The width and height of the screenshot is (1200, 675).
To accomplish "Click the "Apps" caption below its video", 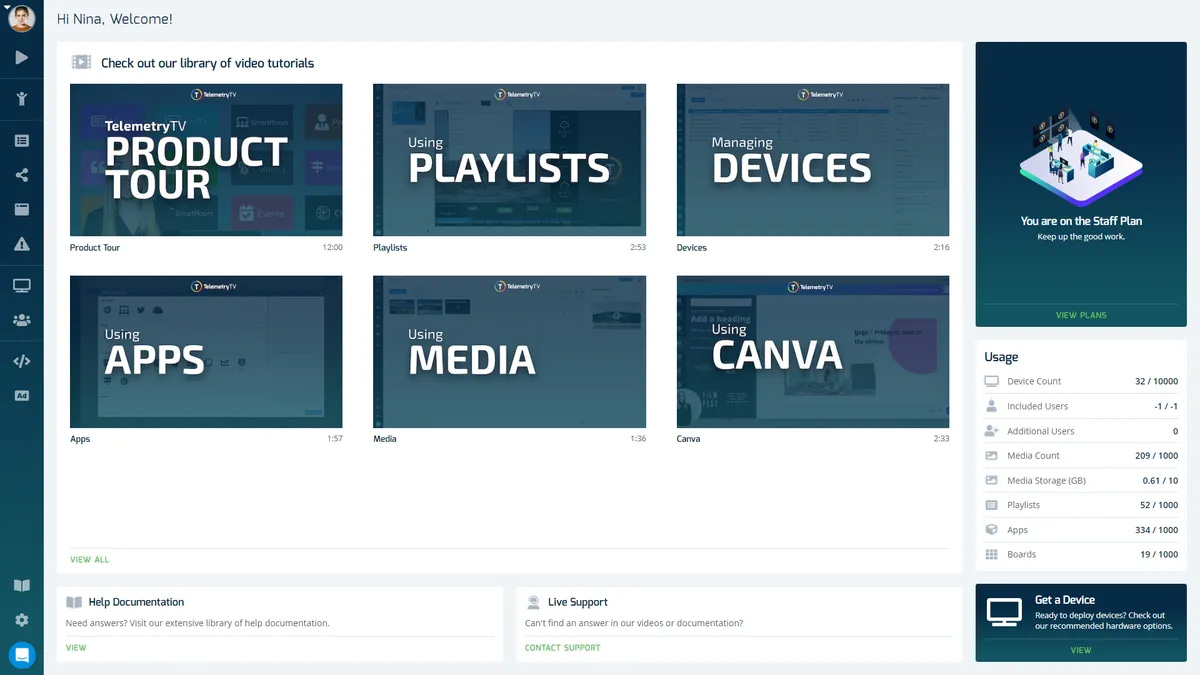I will [80, 439].
